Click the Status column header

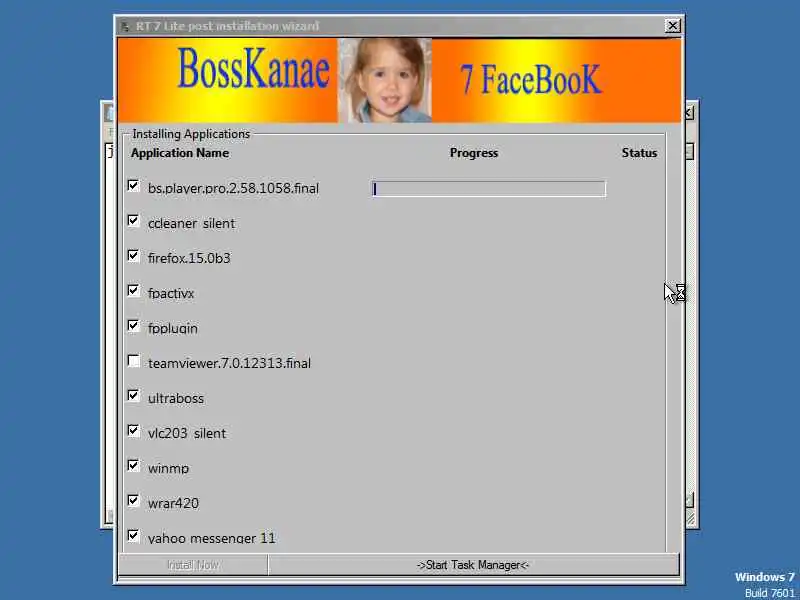click(639, 153)
